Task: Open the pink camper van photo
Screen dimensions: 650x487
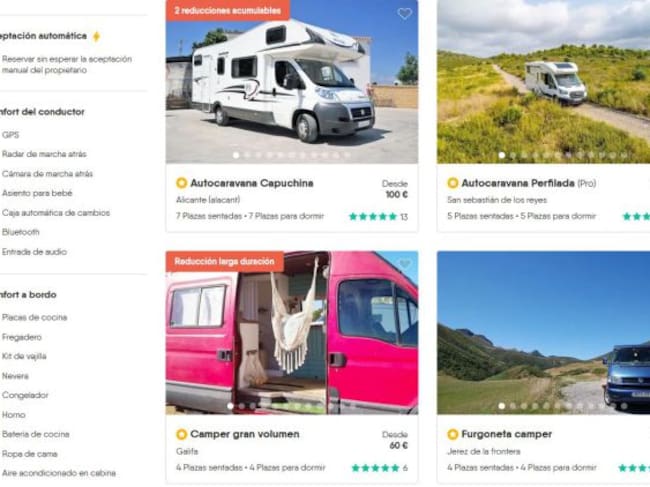Action: click(292, 332)
